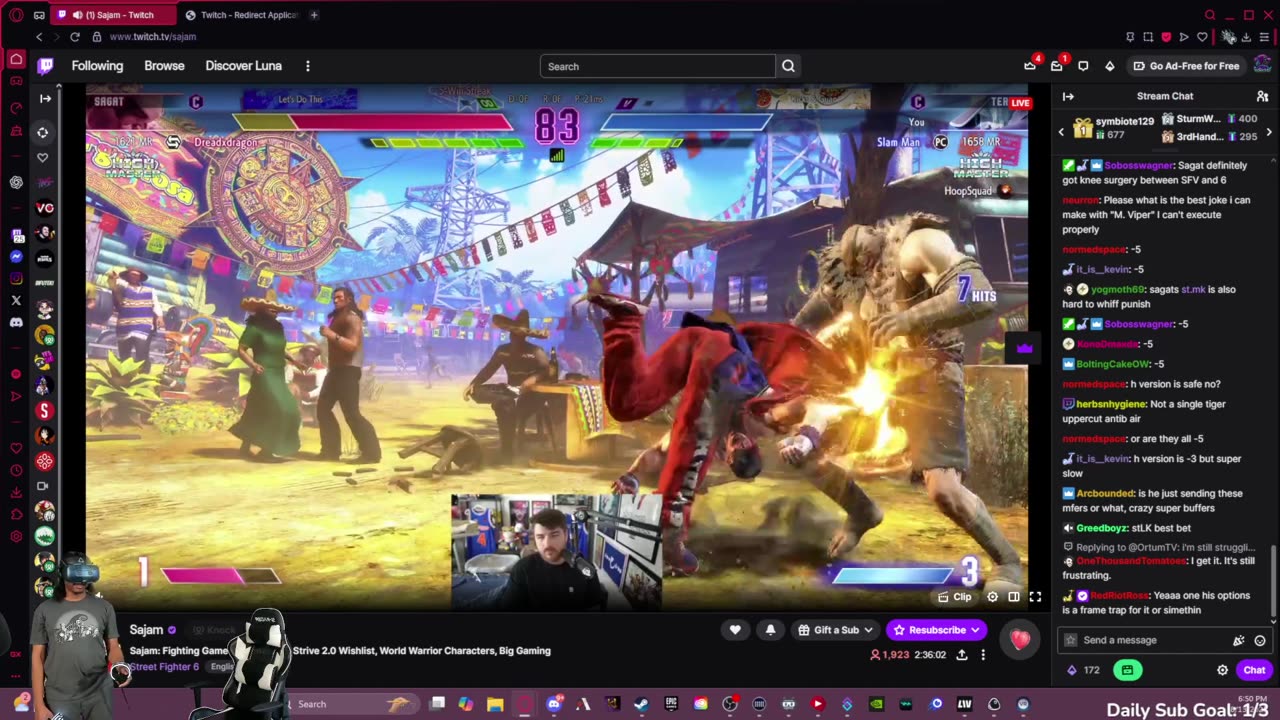
Task: Open the Discover Luna link
Action: point(243,66)
